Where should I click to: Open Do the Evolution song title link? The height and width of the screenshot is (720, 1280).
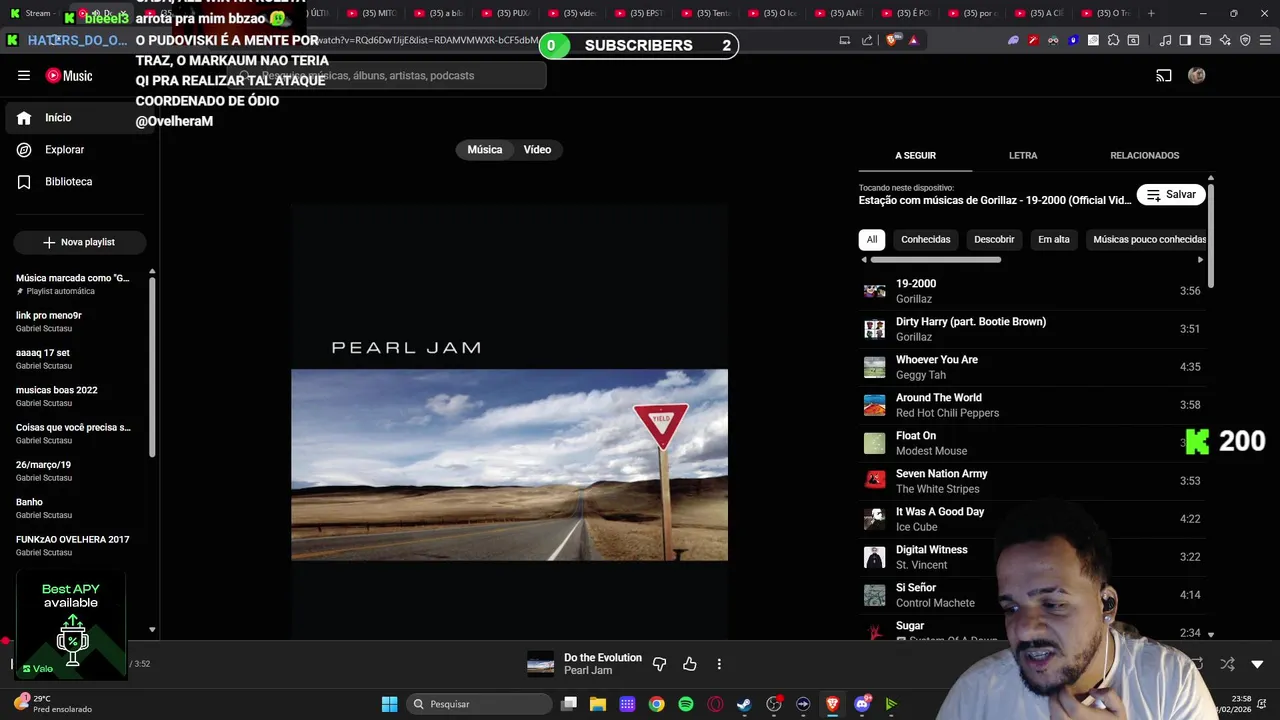point(603,658)
